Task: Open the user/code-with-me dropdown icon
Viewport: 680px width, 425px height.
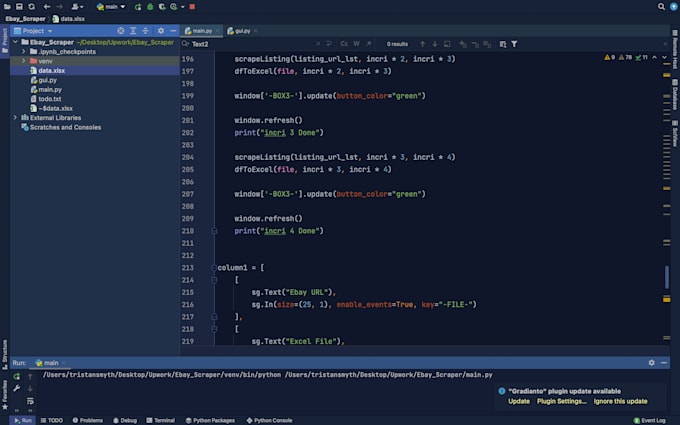Action: coord(77,7)
